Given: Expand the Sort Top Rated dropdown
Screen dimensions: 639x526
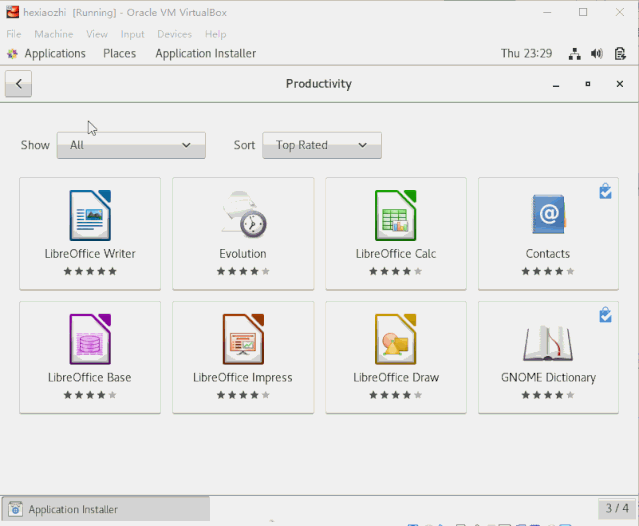Looking at the screenshot, I should [322, 145].
